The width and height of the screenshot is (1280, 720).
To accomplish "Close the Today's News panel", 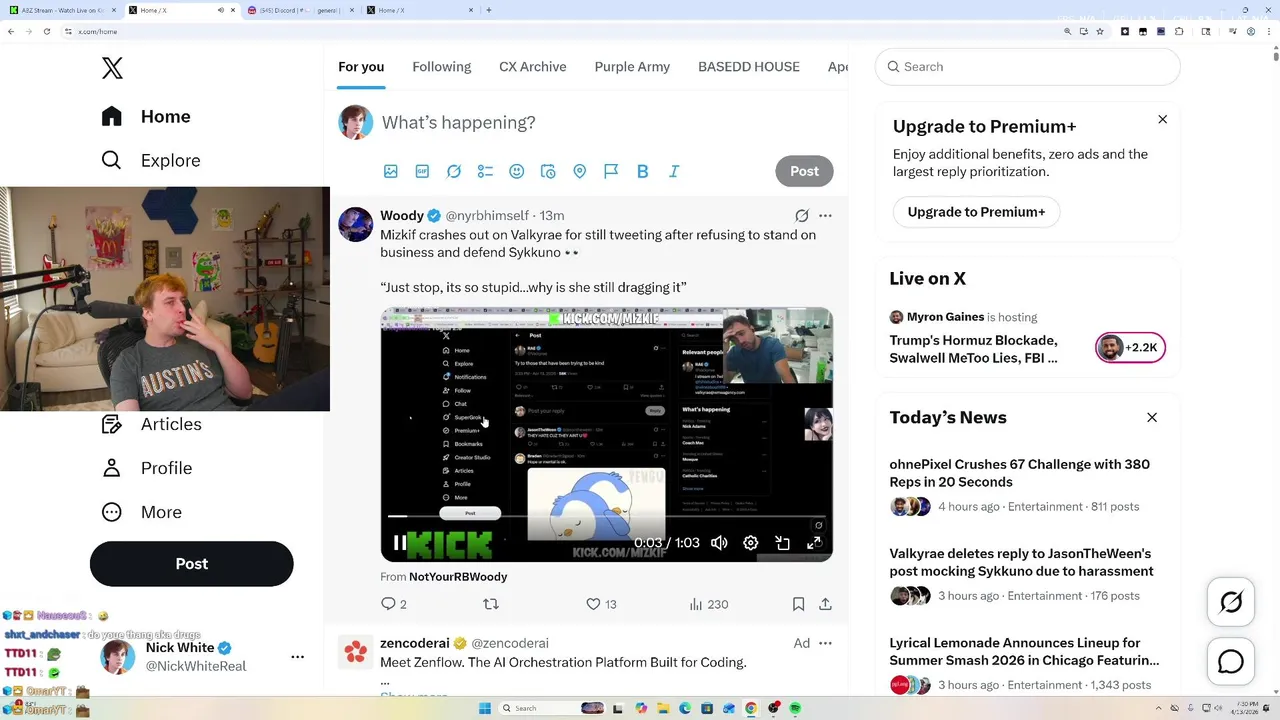I will pyautogui.click(x=1152, y=417).
